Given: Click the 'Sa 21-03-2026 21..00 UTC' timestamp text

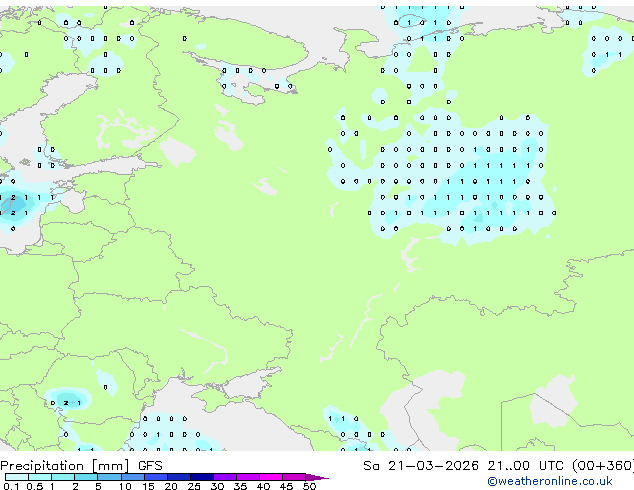Looking at the screenshot, I should click(463, 466).
